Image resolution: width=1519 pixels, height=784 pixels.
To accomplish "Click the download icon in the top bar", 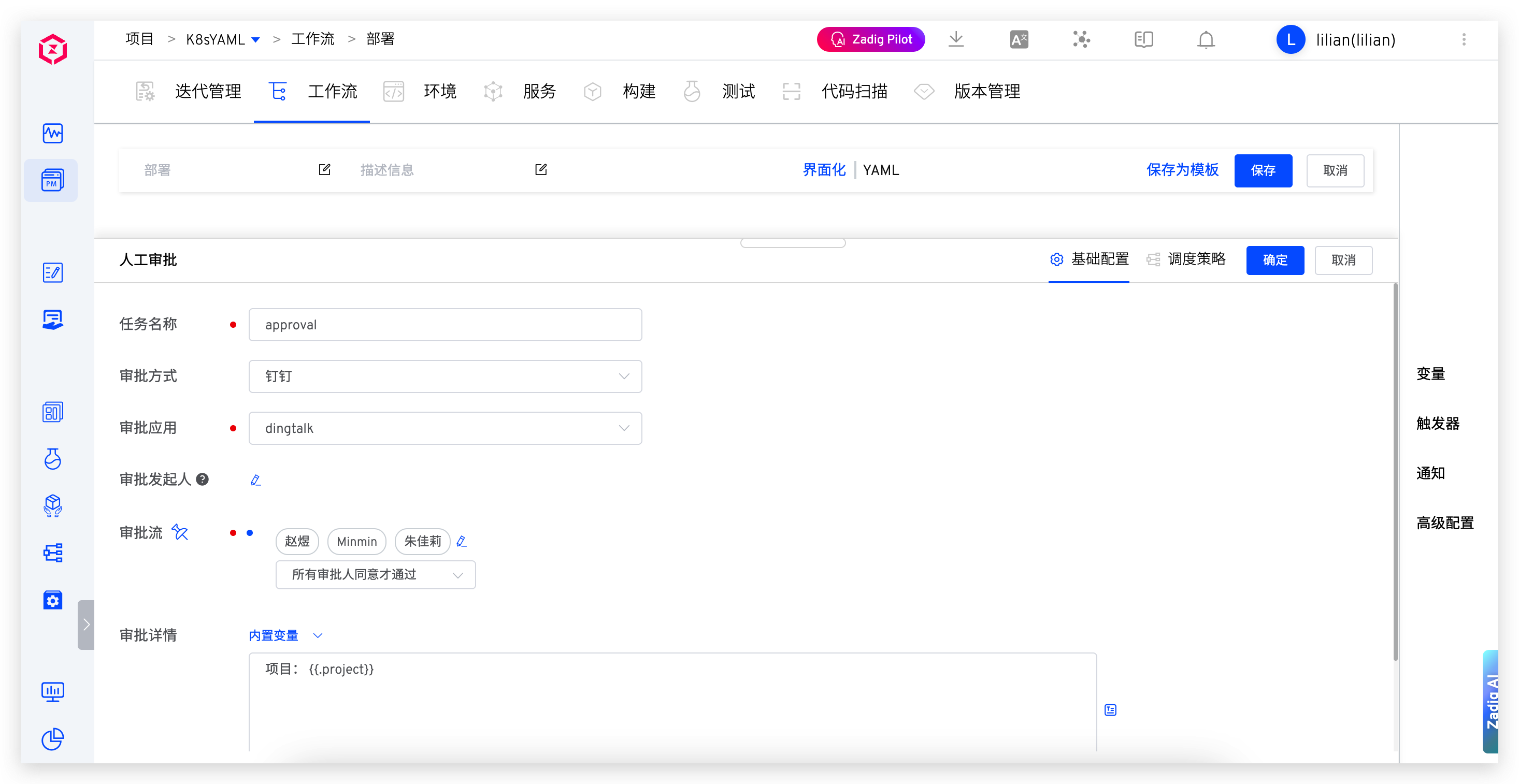I will click(x=955, y=39).
